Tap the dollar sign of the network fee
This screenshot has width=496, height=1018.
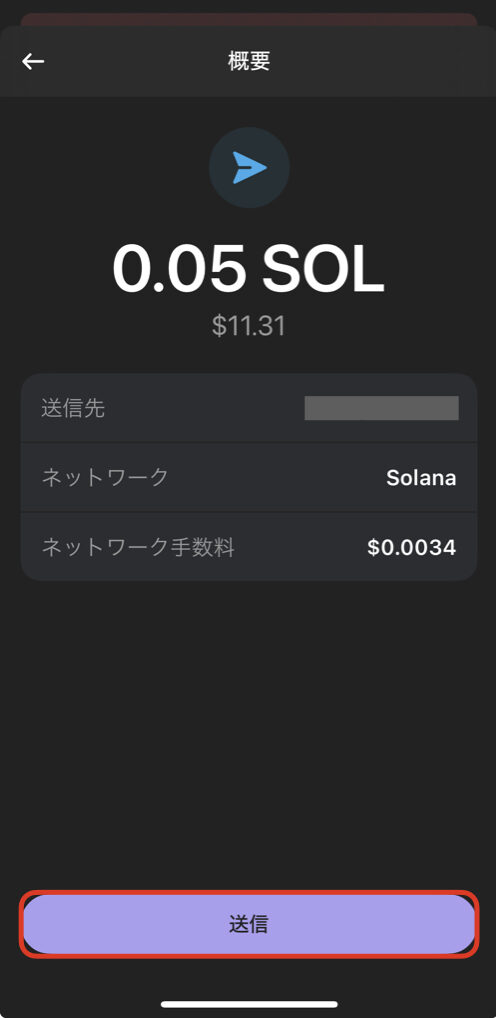[x=373, y=547]
